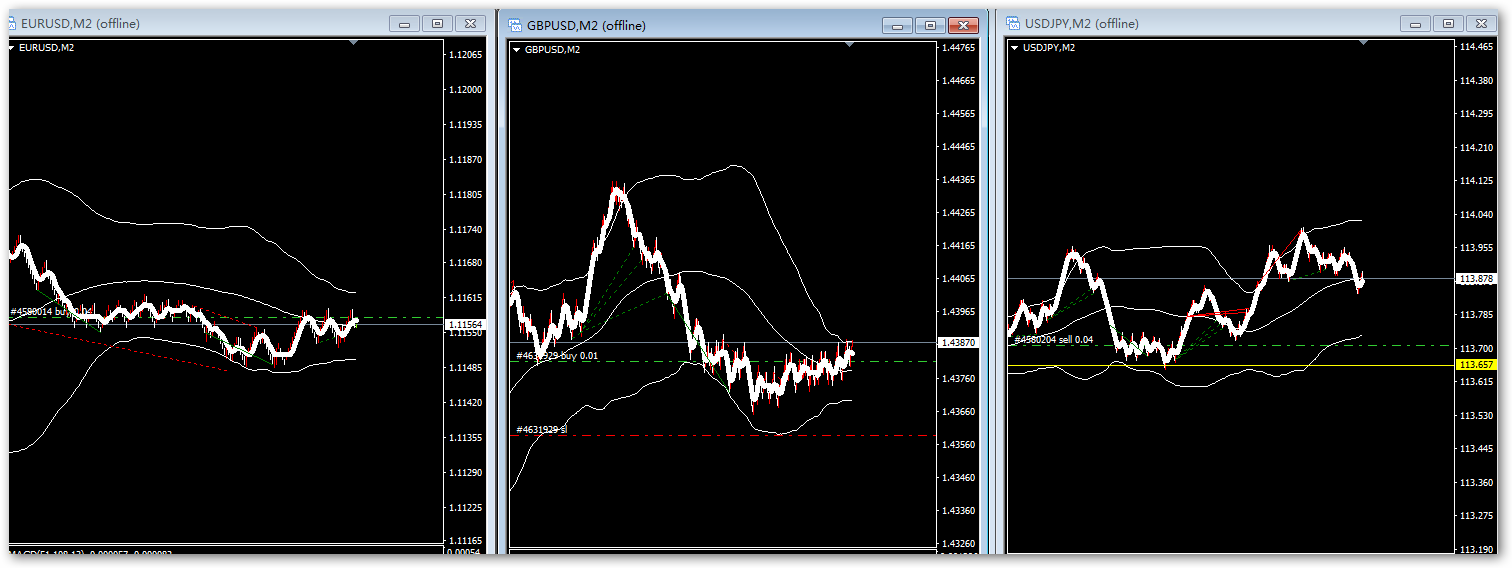Click 114.465 on the USDJPY price axis

(x=1476, y=47)
